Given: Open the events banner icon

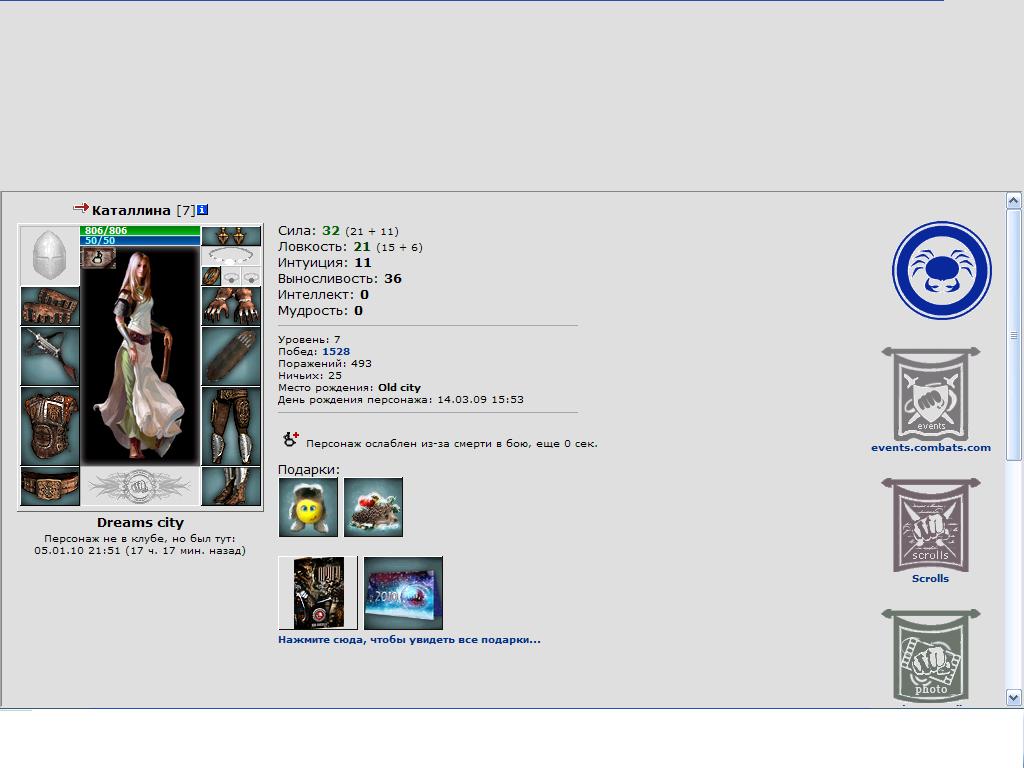Looking at the screenshot, I should click(931, 394).
